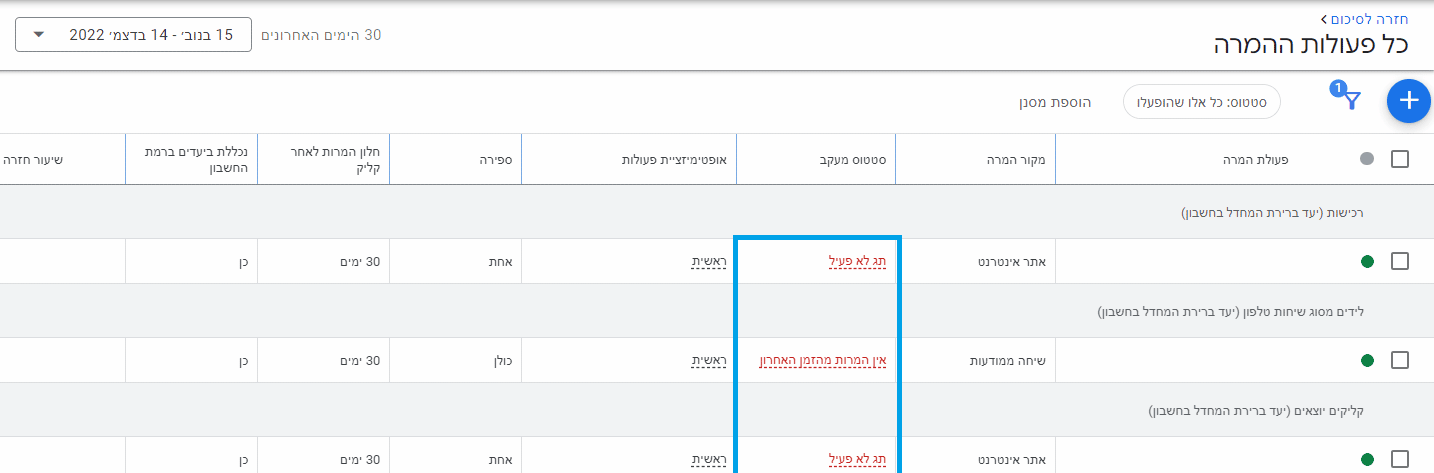Open the date range dropdown 15 בנוב׳ - 14 בדצמ׳ 2022
The width and height of the screenshot is (1434, 473).
pos(133,35)
